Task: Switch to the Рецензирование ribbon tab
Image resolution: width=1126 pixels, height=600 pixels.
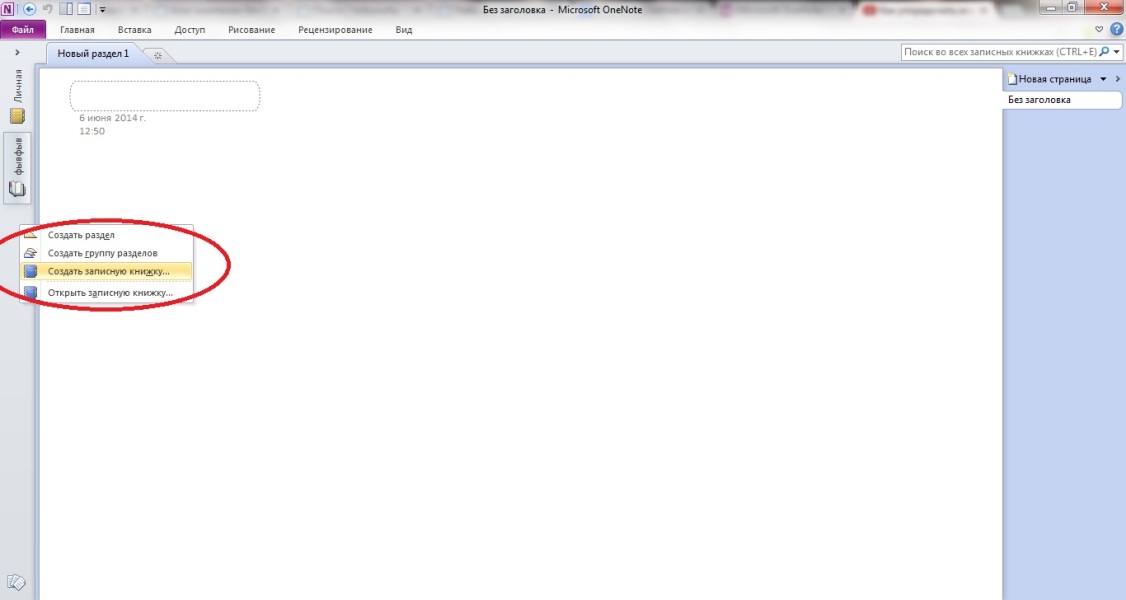Action: (x=335, y=29)
